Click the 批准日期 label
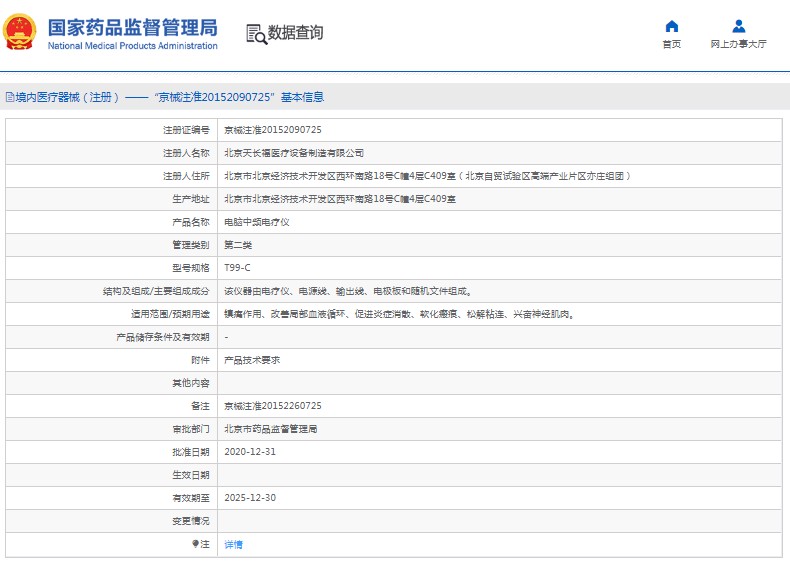Viewport: 790px width, 566px height. click(x=190, y=452)
